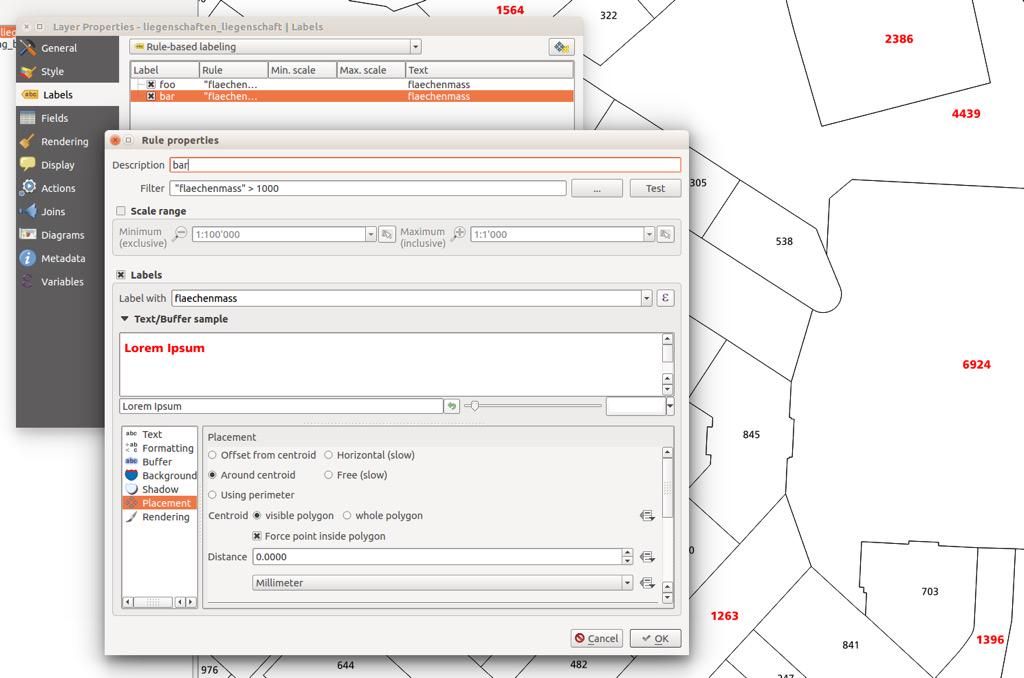Click data-defined override for distance unit

point(647,583)
